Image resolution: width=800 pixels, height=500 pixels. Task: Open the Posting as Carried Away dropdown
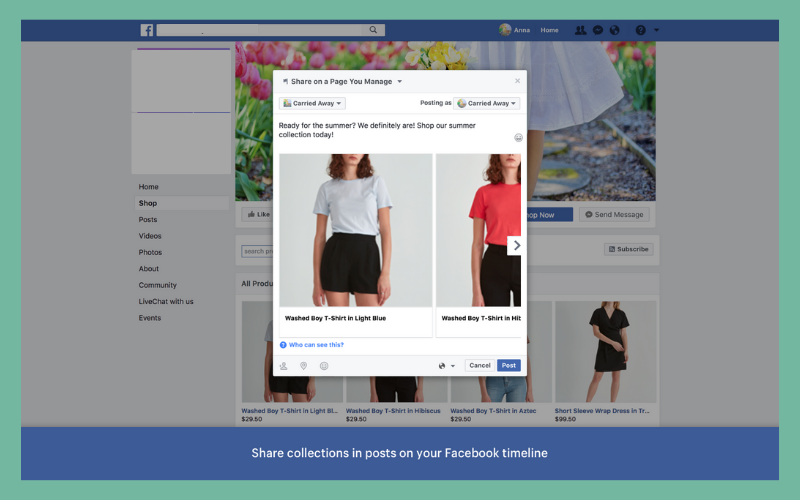coord(487,103)
